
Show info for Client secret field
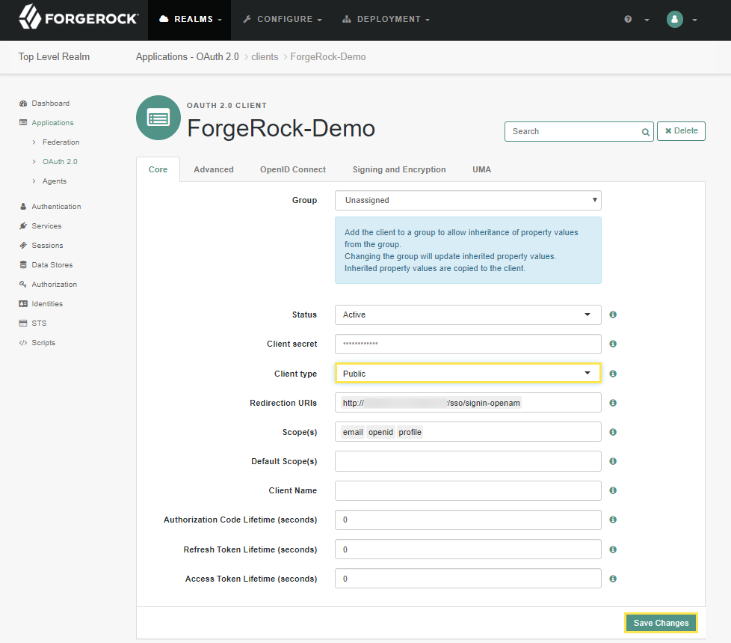(x=613, y=344)
